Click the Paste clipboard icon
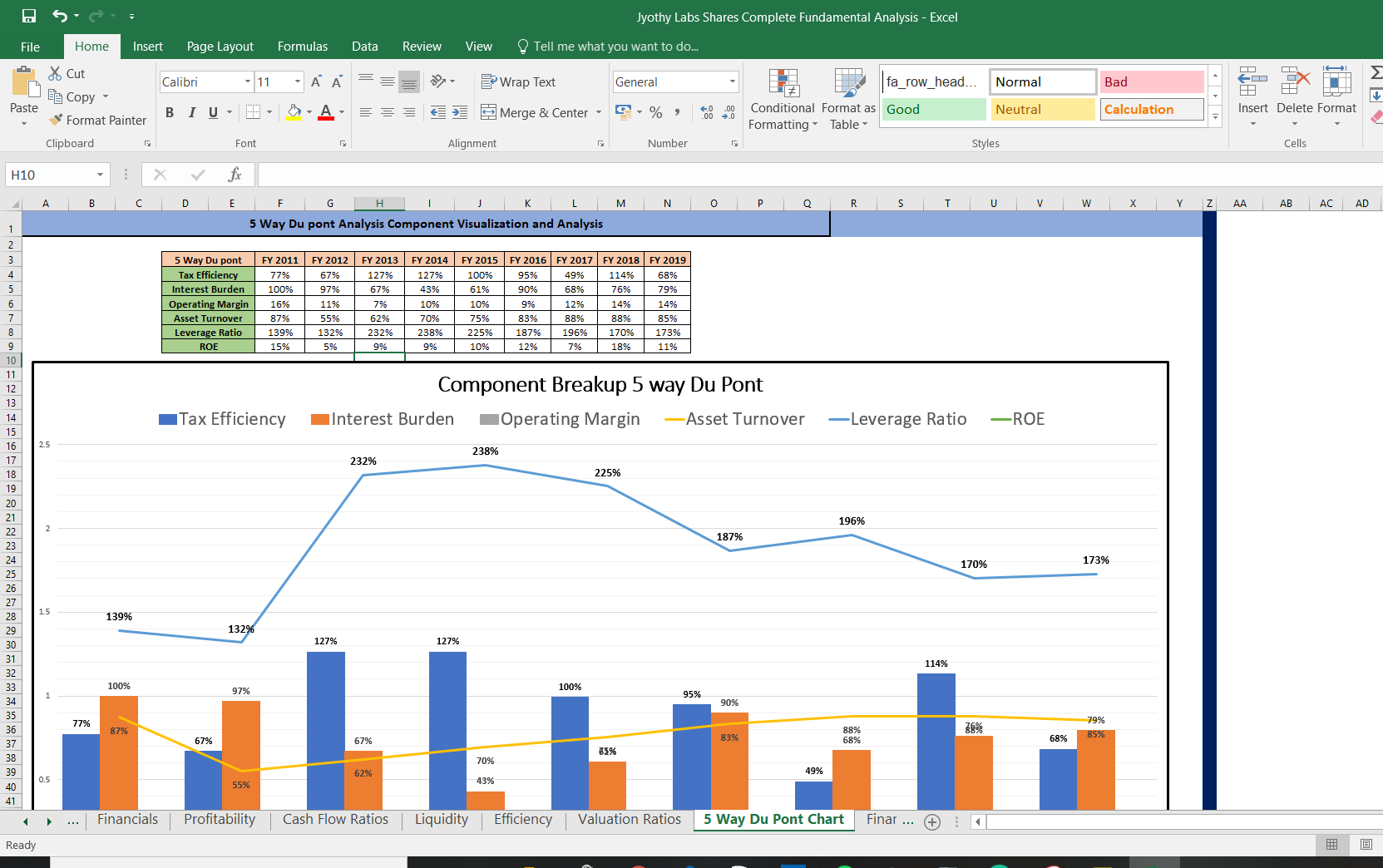The height and width of the screenshot is (868, 1383). point(24,83)
